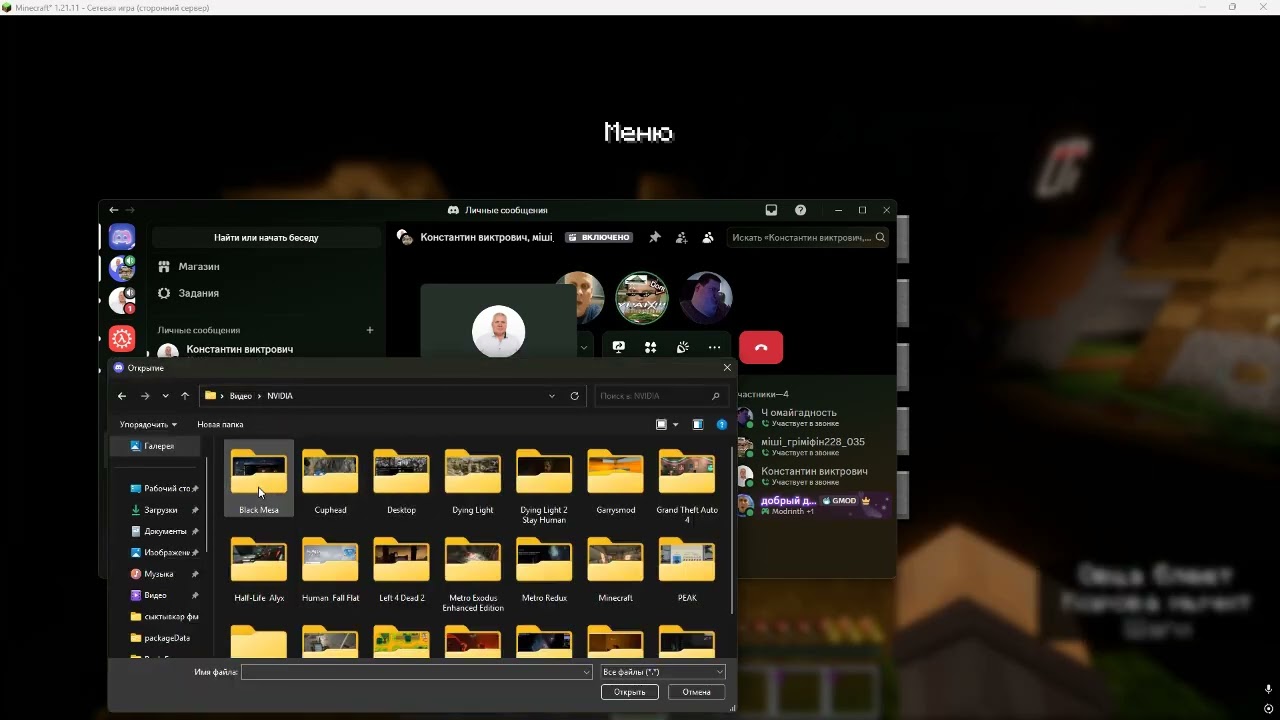The width and height of the screenshot is (1280, 720).
Task: Click the Открыть button
Action: (x=630, y=692)
